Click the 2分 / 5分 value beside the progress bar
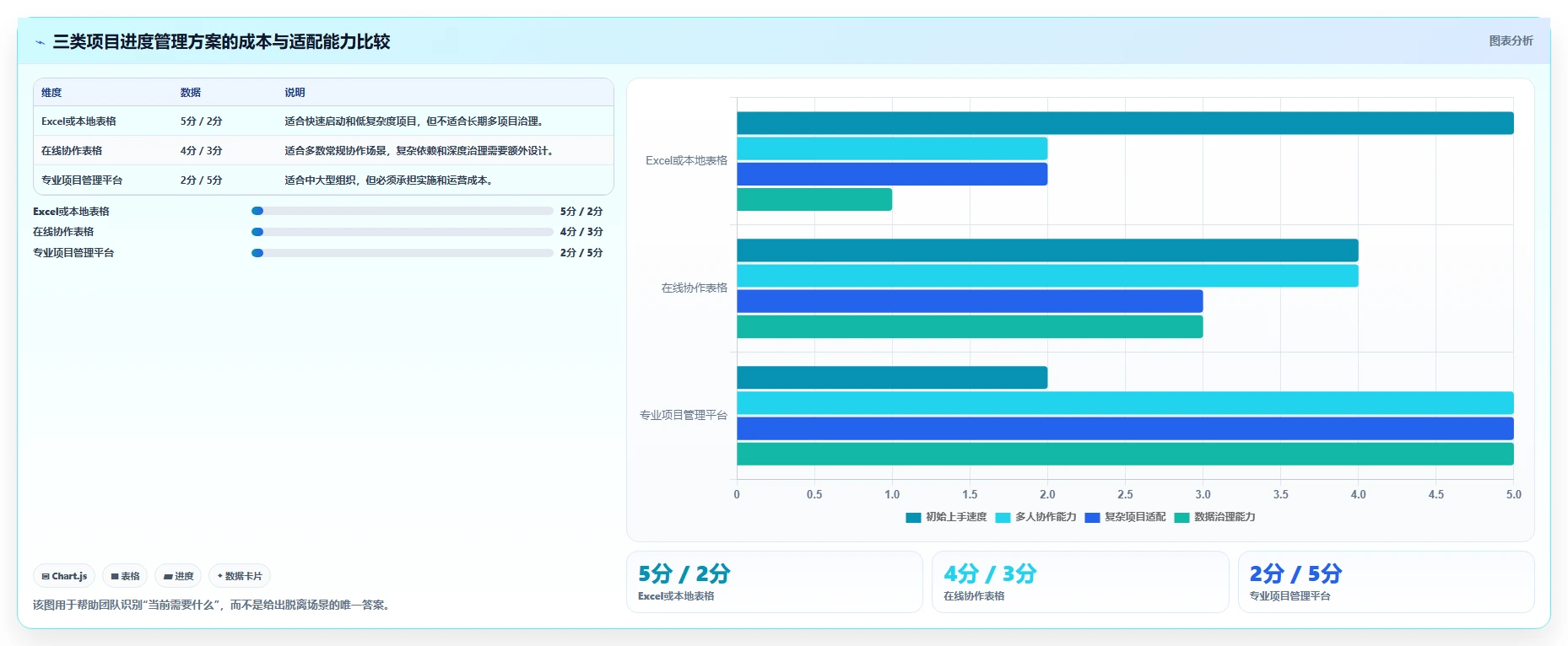 click(x=581, y=253)
